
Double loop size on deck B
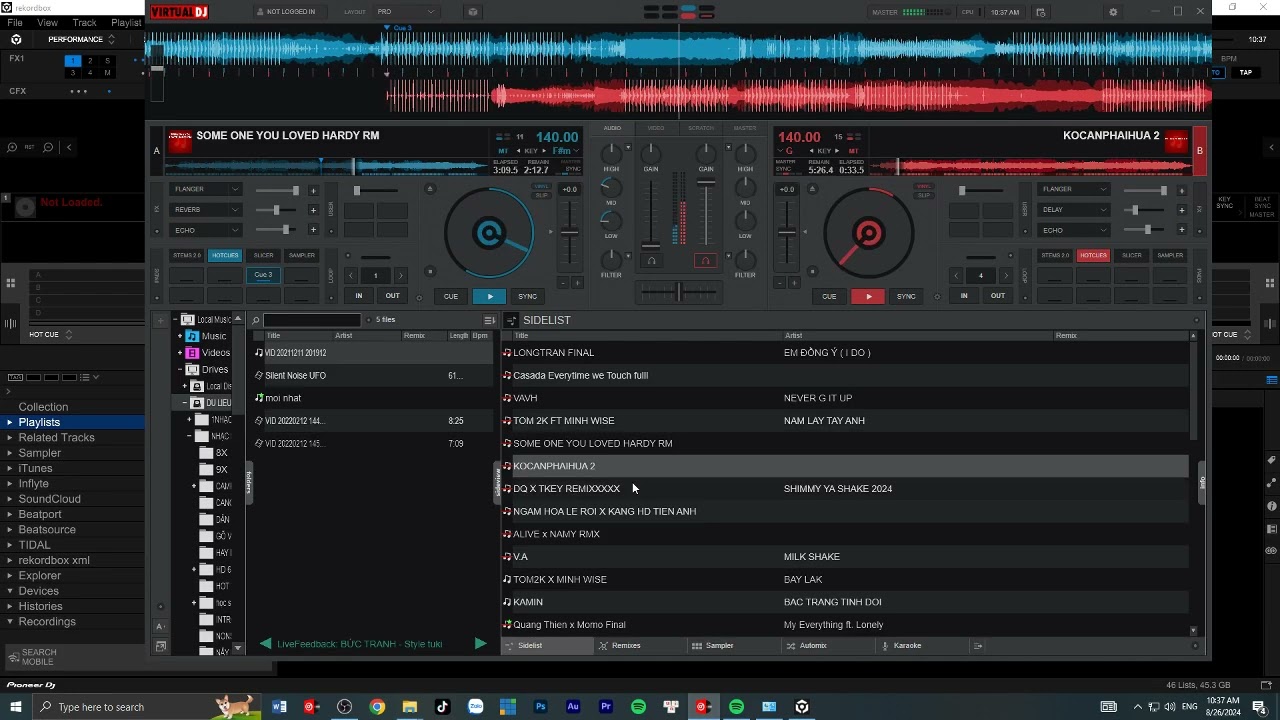pos(1006,275)
